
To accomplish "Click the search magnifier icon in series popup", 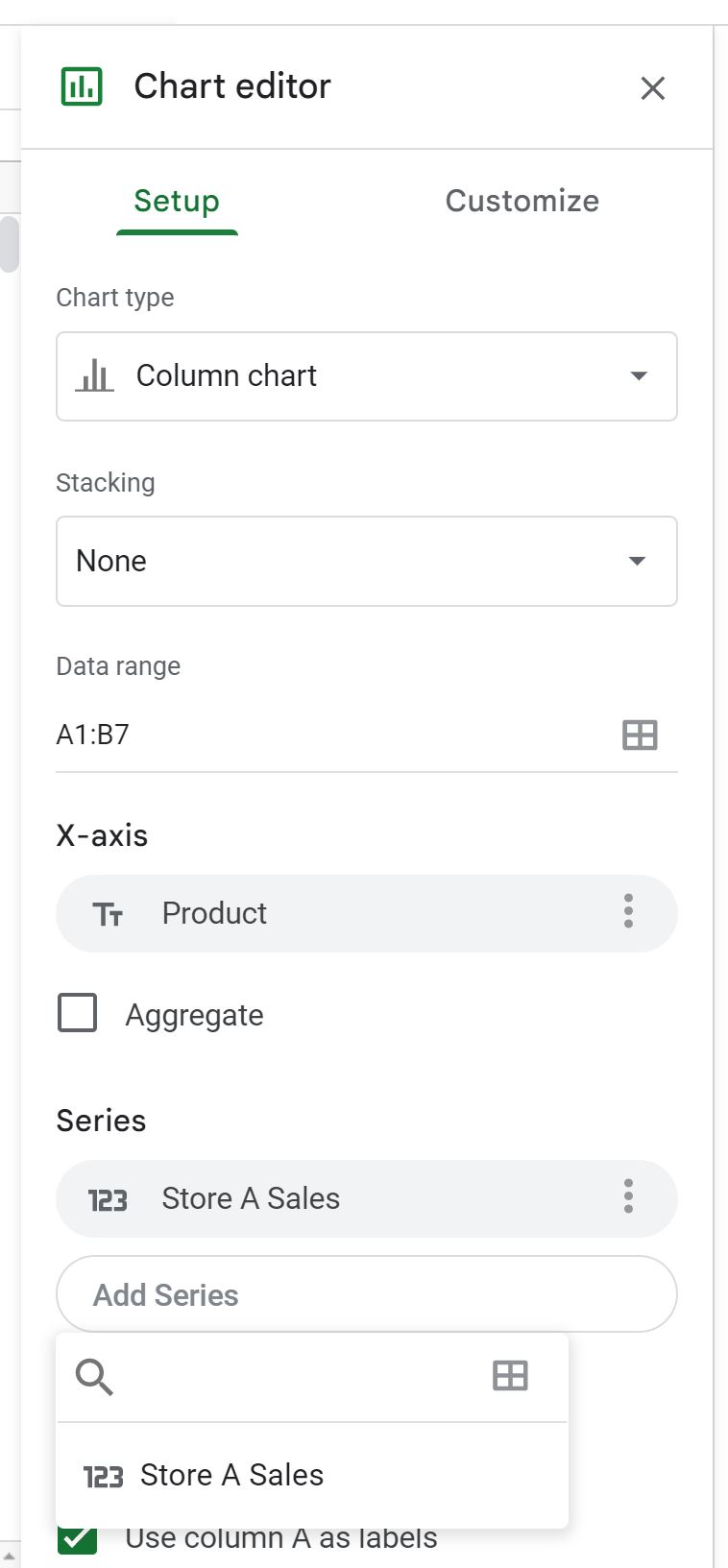I will pos(94,1377).
